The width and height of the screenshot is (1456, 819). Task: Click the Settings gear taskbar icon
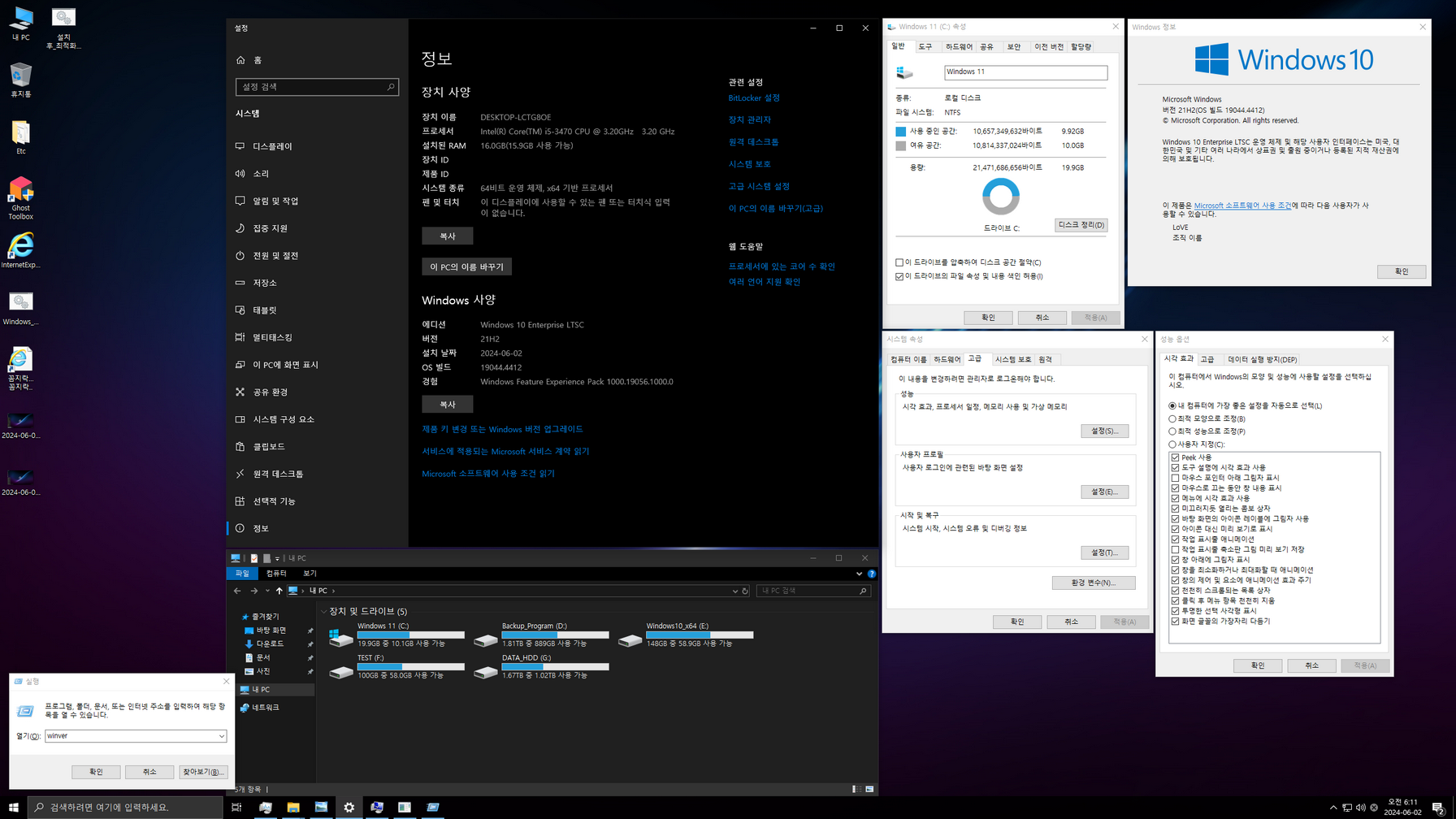[349, 807]
